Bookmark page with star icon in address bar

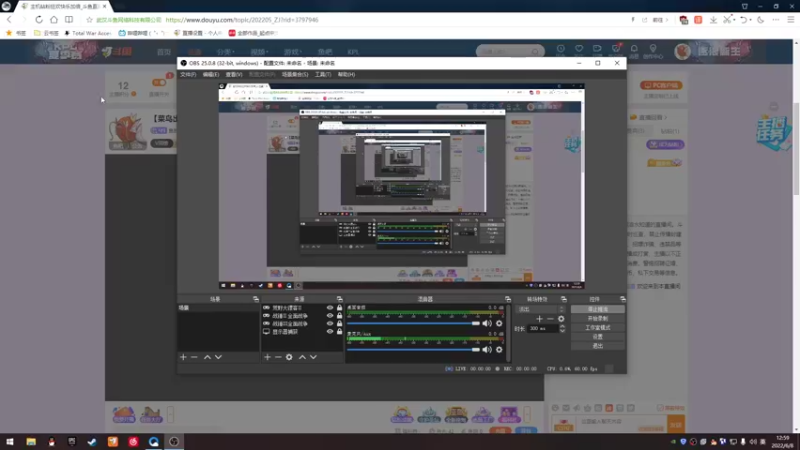[x=89, y=20]
